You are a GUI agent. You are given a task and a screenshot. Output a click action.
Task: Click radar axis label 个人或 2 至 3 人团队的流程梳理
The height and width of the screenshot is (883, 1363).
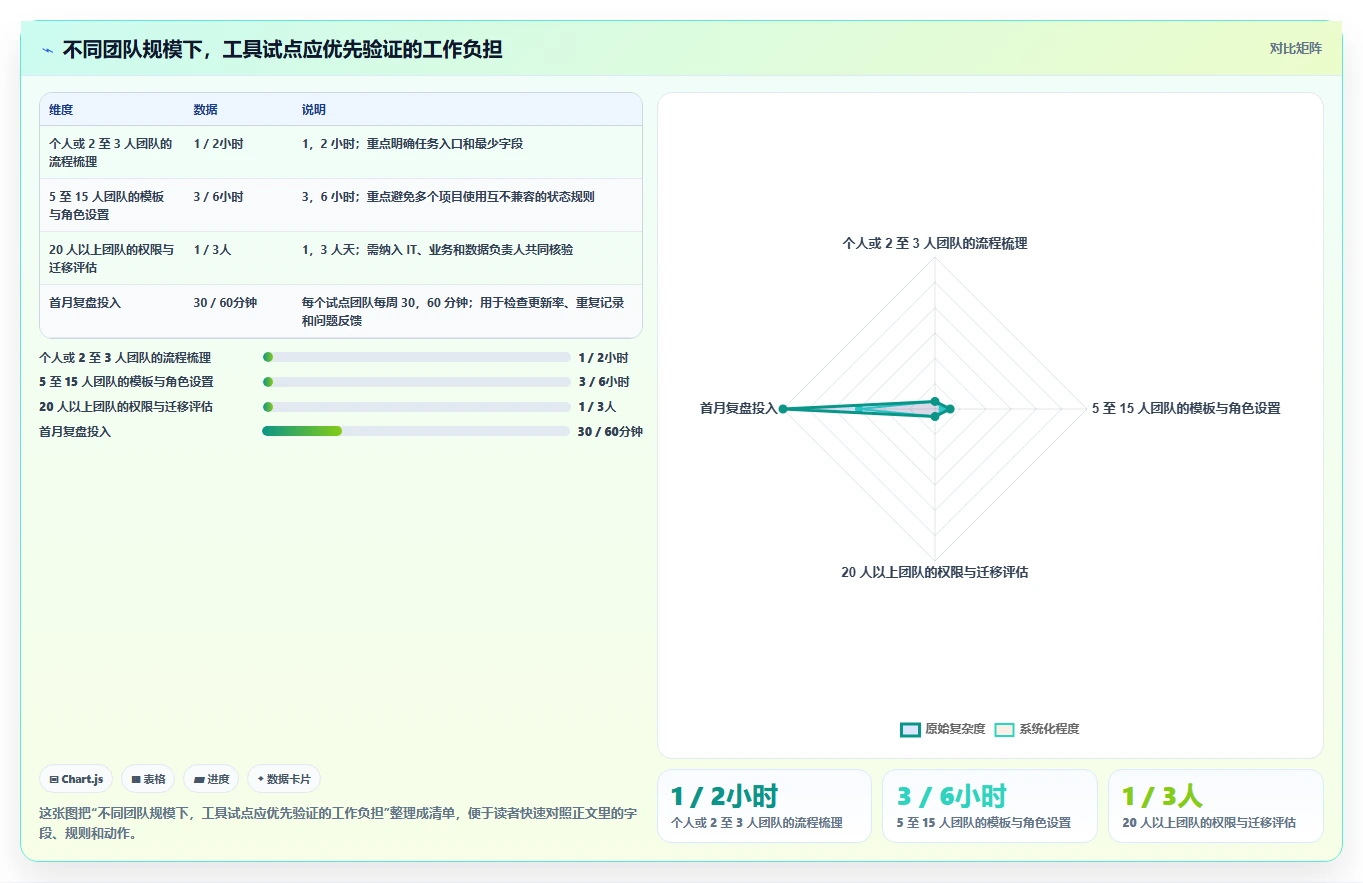935,243
